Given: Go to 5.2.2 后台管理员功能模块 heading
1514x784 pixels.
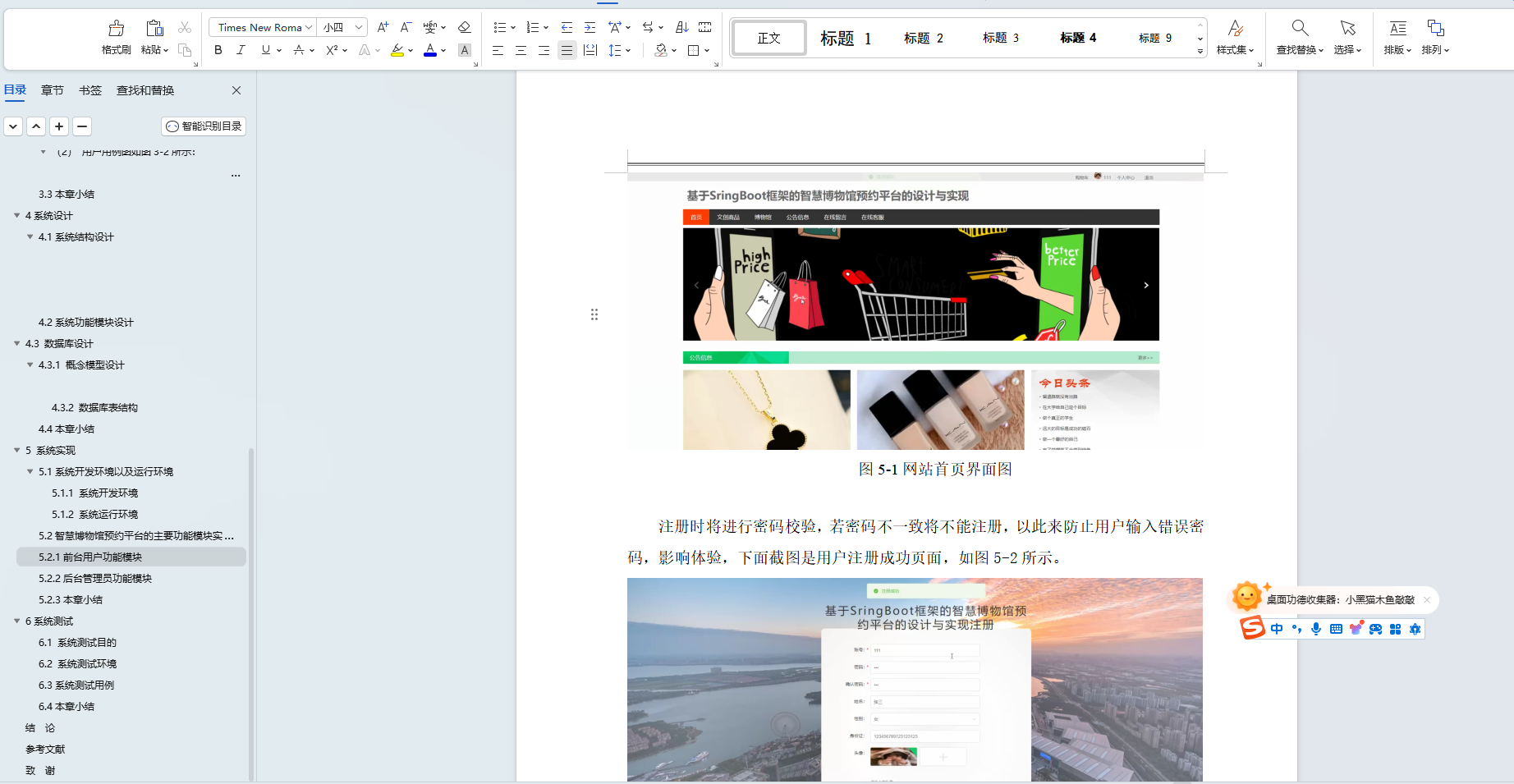Looking at the screenshot, I should point(95,579).
